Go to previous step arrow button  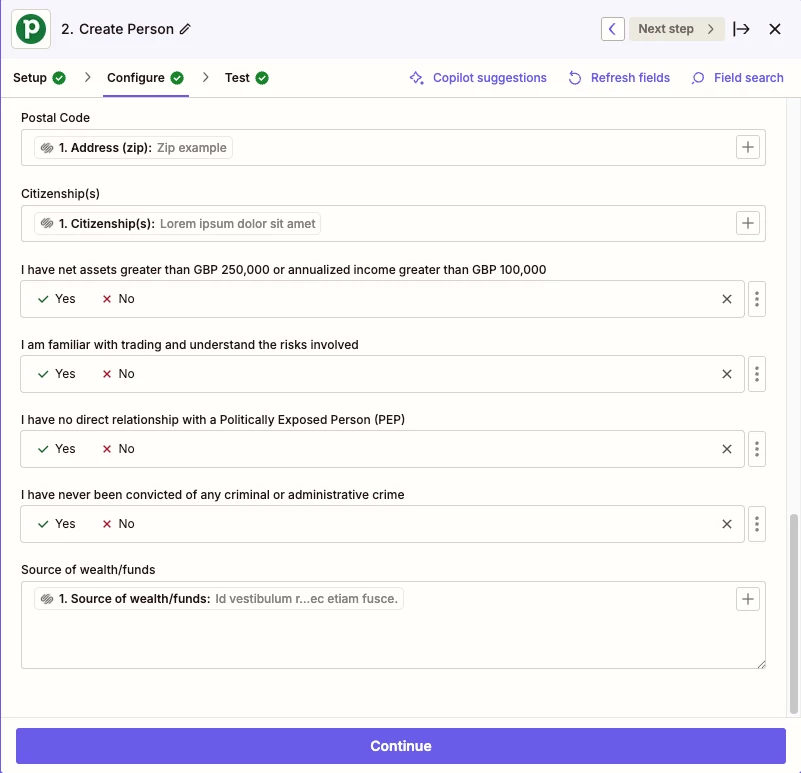612,29
